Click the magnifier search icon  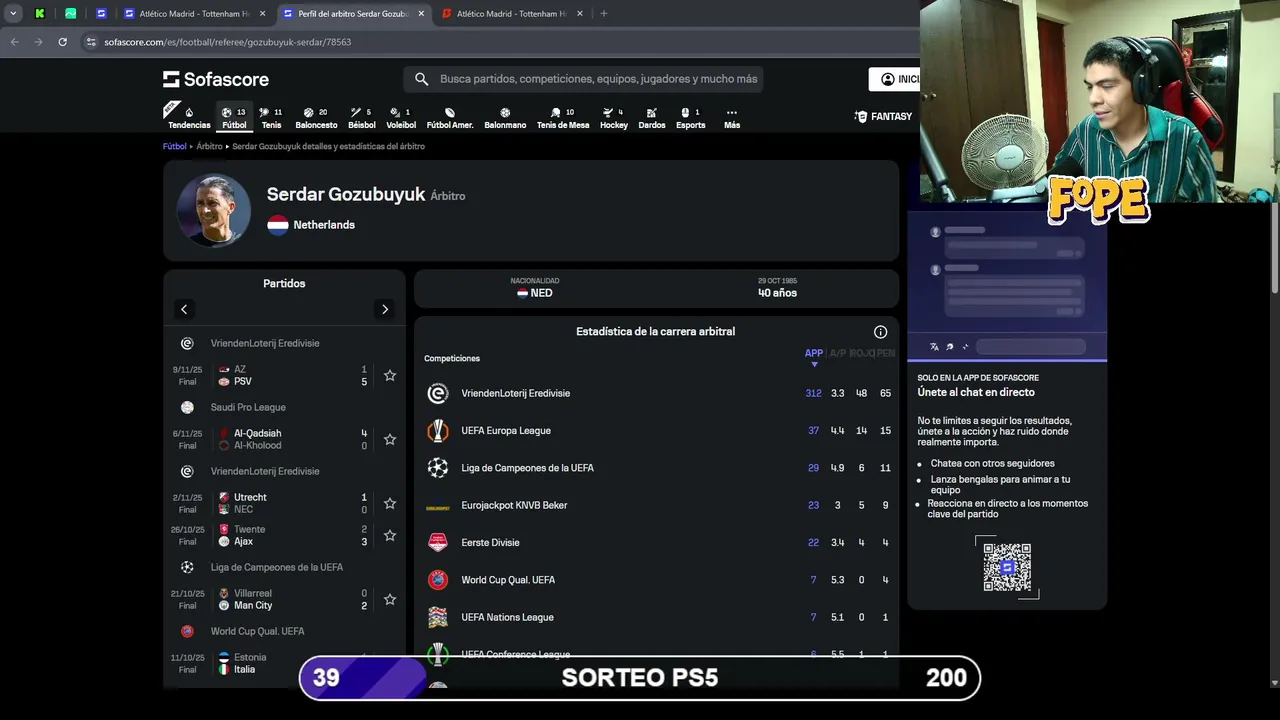click(422, 79)
